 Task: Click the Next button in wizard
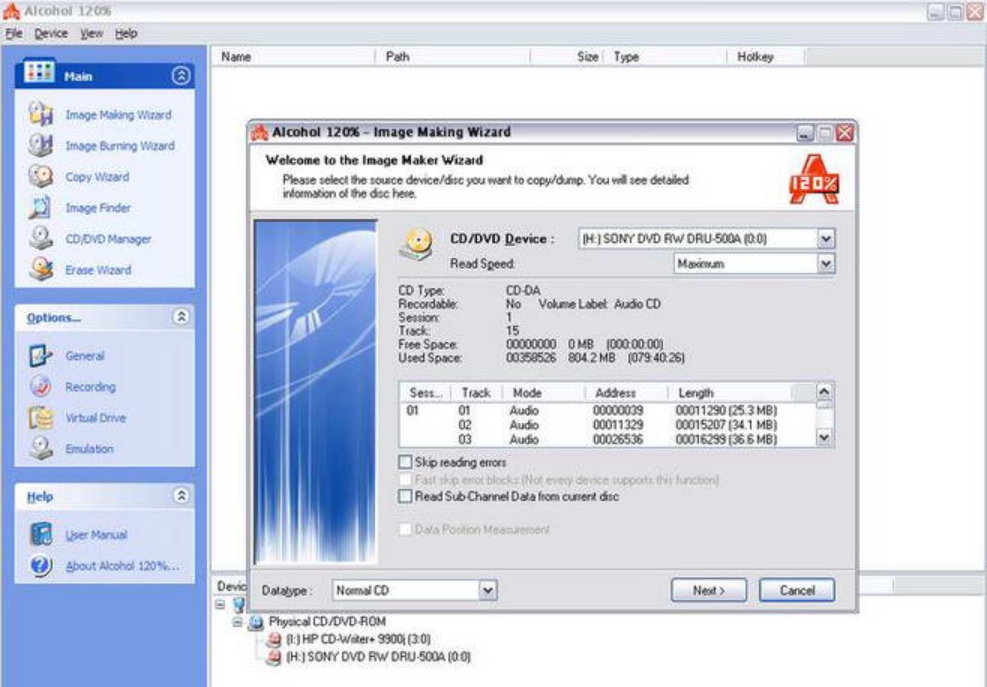pos(709,590)
